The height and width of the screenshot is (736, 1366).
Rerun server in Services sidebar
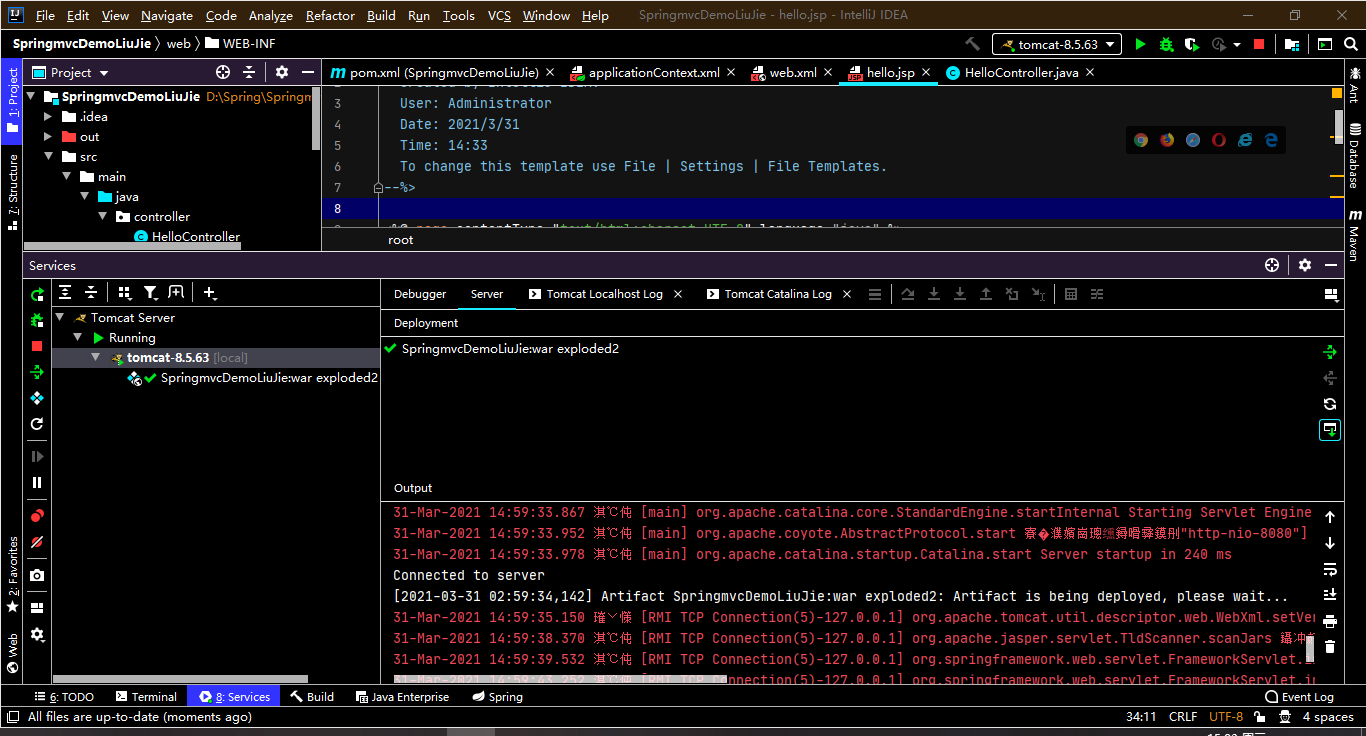[37, 294]
